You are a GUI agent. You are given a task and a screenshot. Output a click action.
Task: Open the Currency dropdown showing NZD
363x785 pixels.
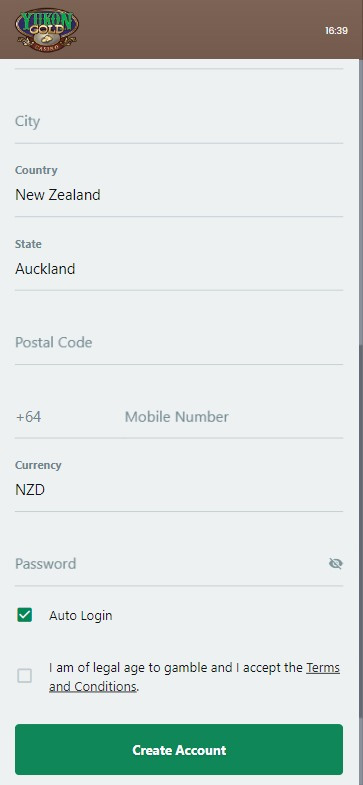coord(179,481)
